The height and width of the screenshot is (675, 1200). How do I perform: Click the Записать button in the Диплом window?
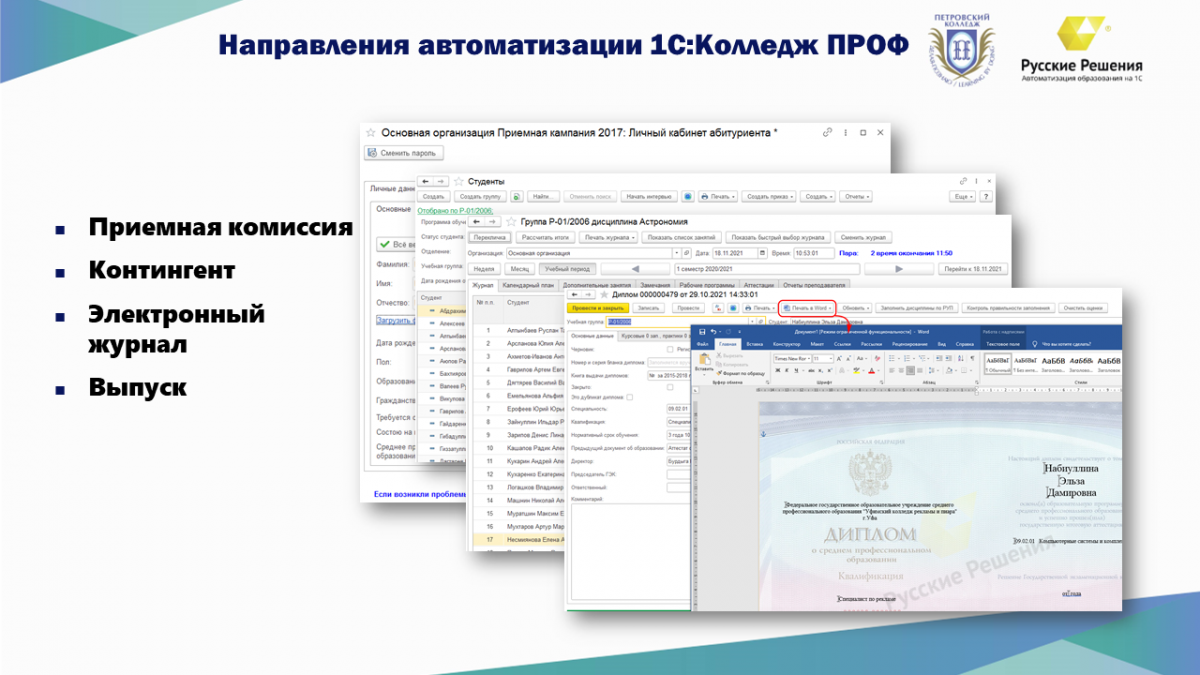point(647,307)
